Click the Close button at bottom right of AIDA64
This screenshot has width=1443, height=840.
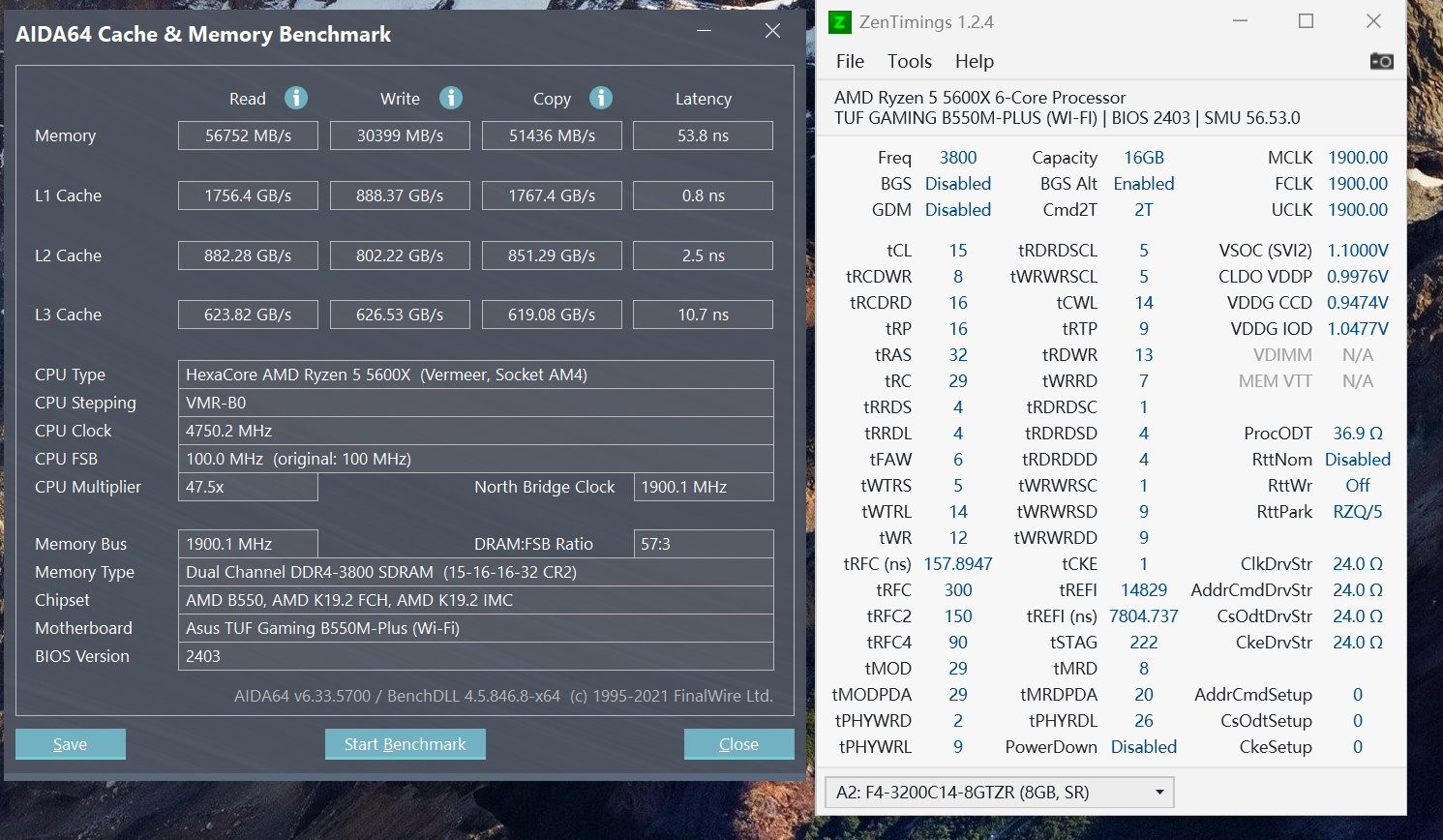(738, 744)
